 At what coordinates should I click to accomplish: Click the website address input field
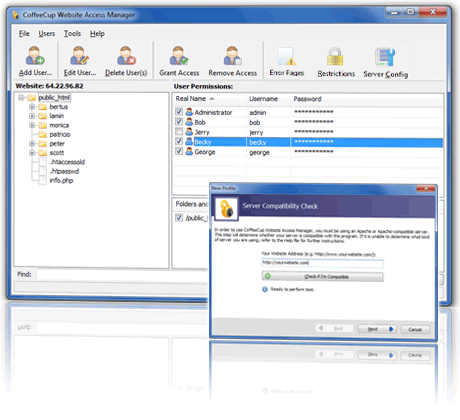pos(322,263)
